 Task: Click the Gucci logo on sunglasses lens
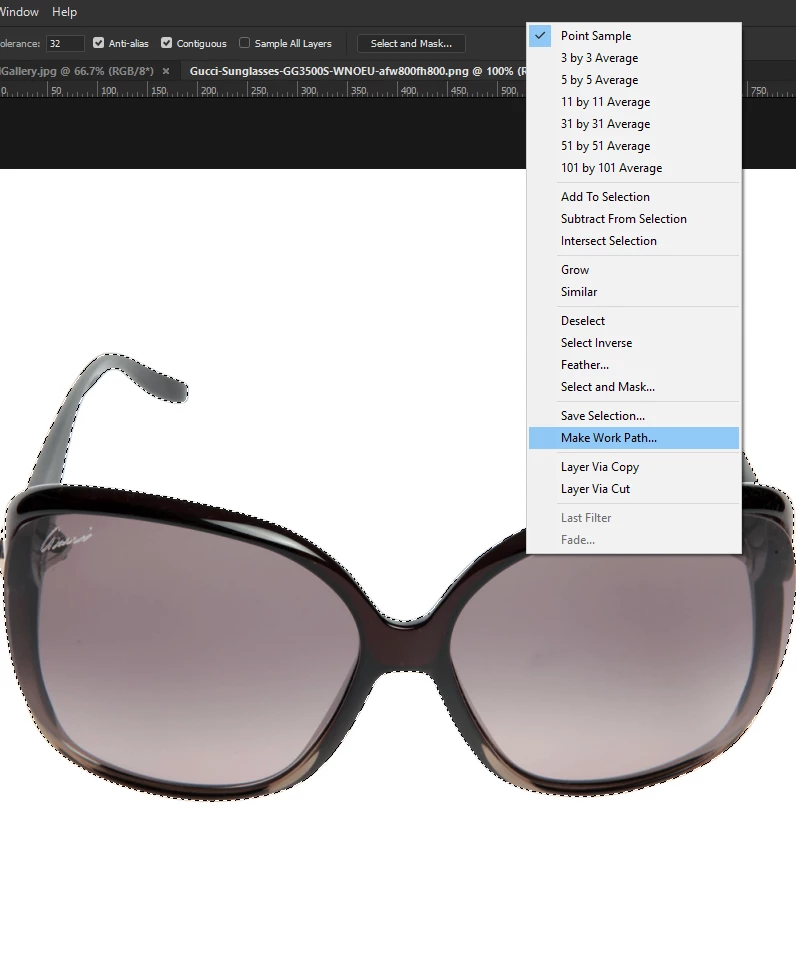click(66, 540)
